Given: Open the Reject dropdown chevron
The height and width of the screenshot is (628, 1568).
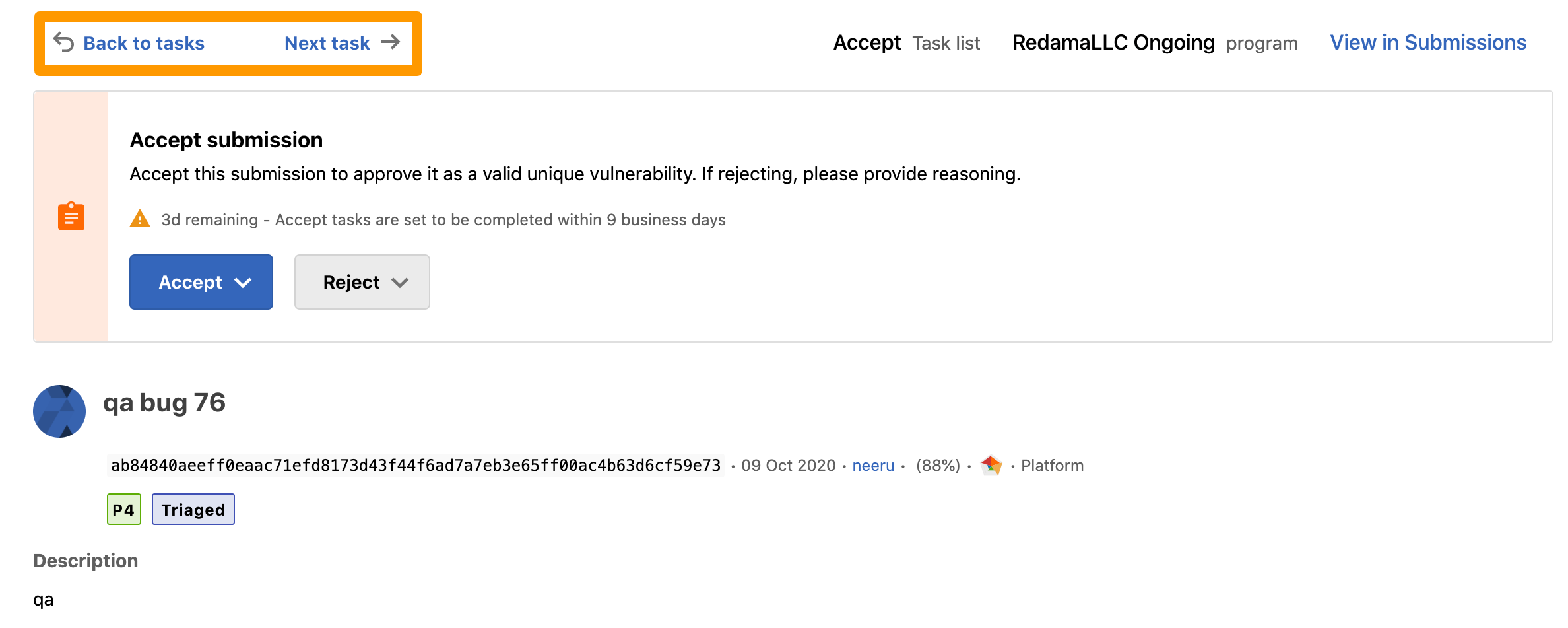Looking at the screenshot, I should click(x=400, y=283).
